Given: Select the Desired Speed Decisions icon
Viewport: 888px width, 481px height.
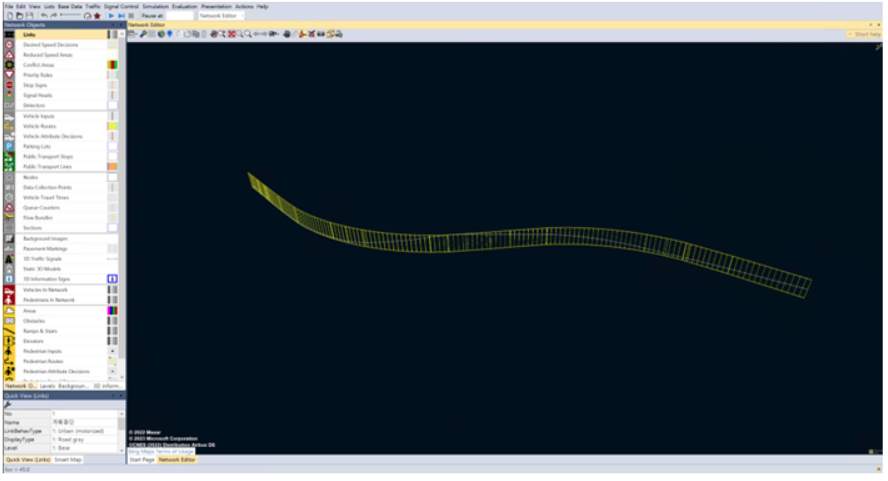Looking at the screenshot, I should pos(9,45).
